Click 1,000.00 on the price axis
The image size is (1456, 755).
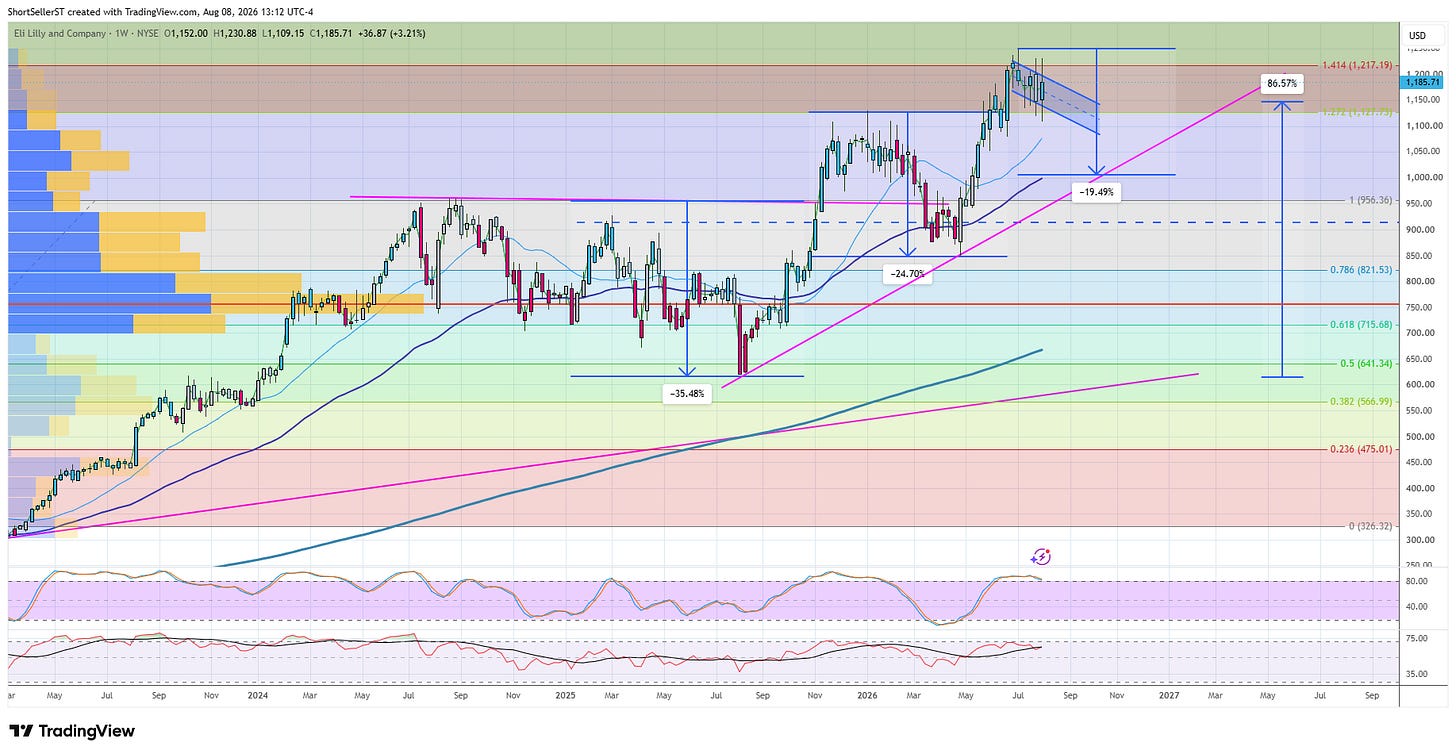(1424, 178)
